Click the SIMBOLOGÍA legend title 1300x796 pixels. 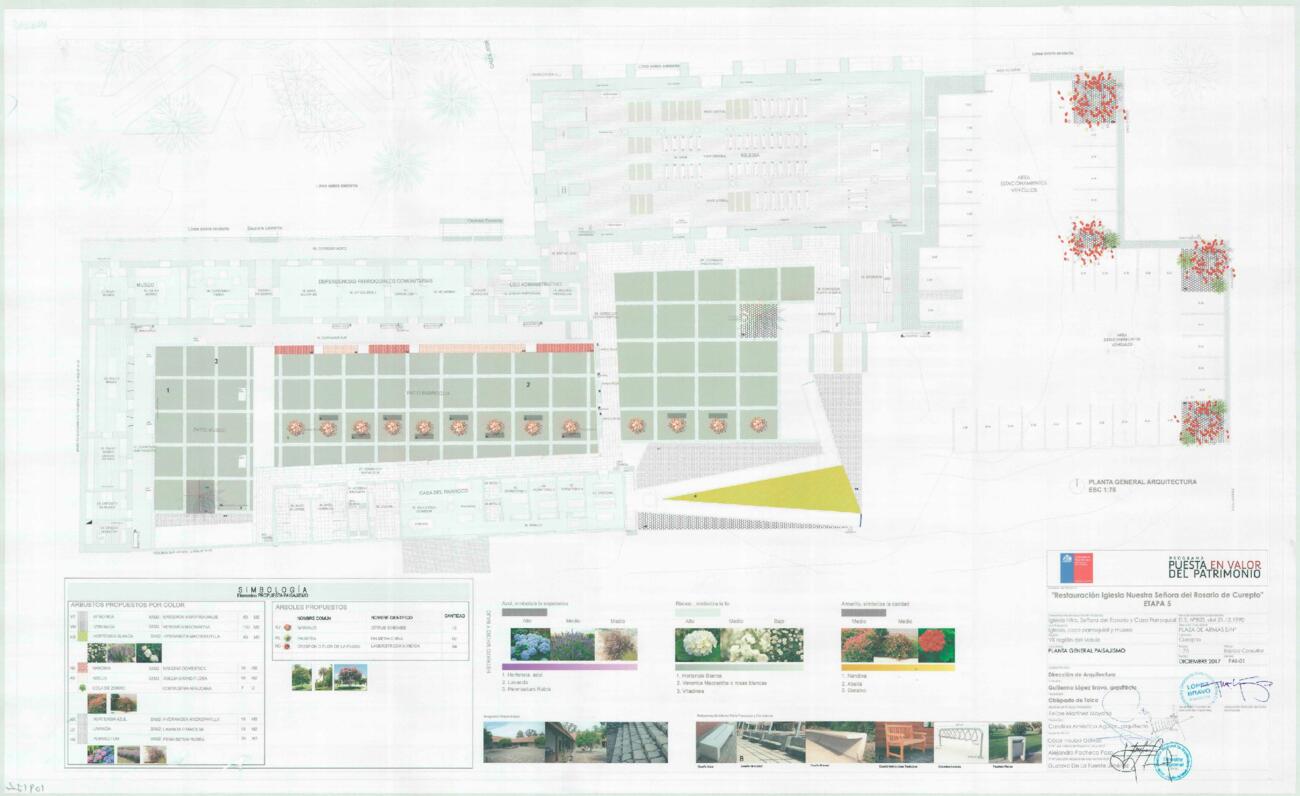point(267,590)
